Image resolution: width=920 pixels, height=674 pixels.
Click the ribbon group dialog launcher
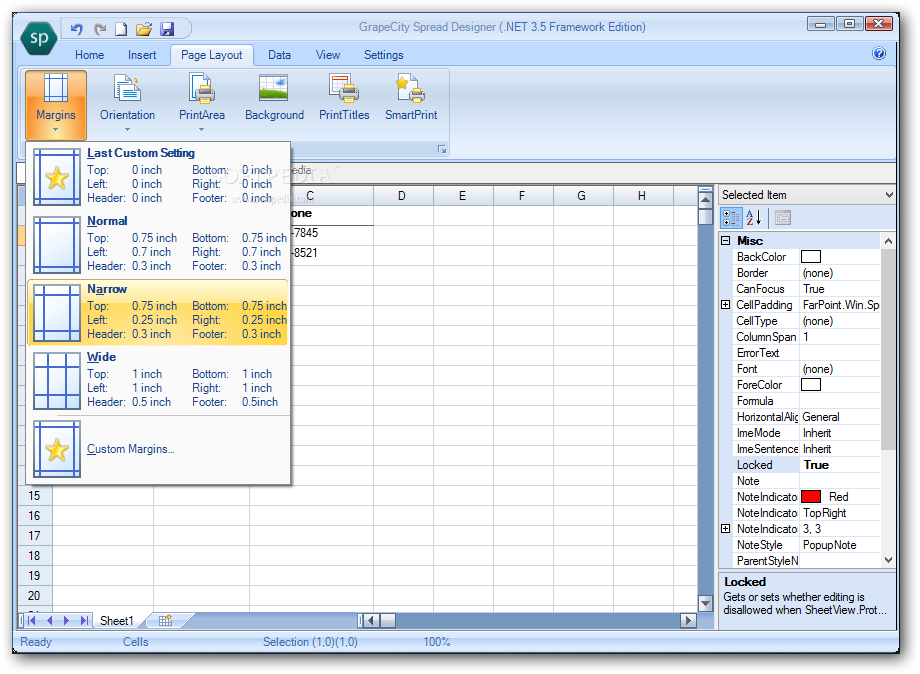click(x=442, y=150)
